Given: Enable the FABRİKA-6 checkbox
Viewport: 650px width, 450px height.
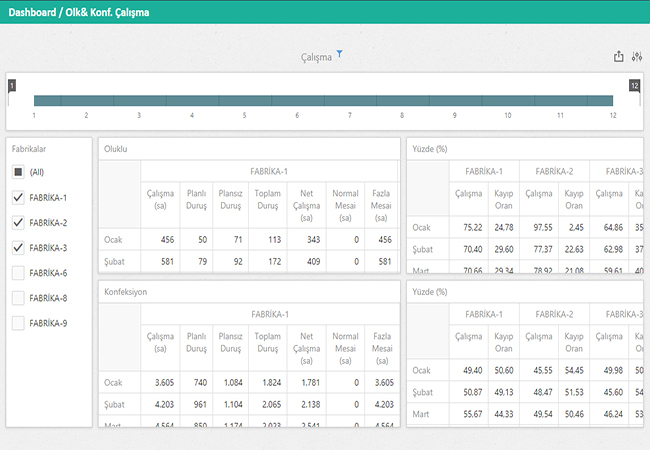Looking at the screenshot, I should coord(17,273).
